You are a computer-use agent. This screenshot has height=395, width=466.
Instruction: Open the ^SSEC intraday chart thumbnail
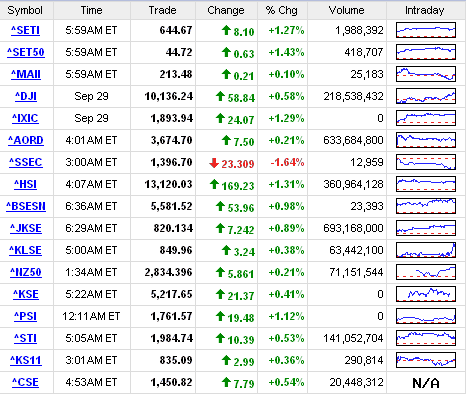click(x=426, y=162)
